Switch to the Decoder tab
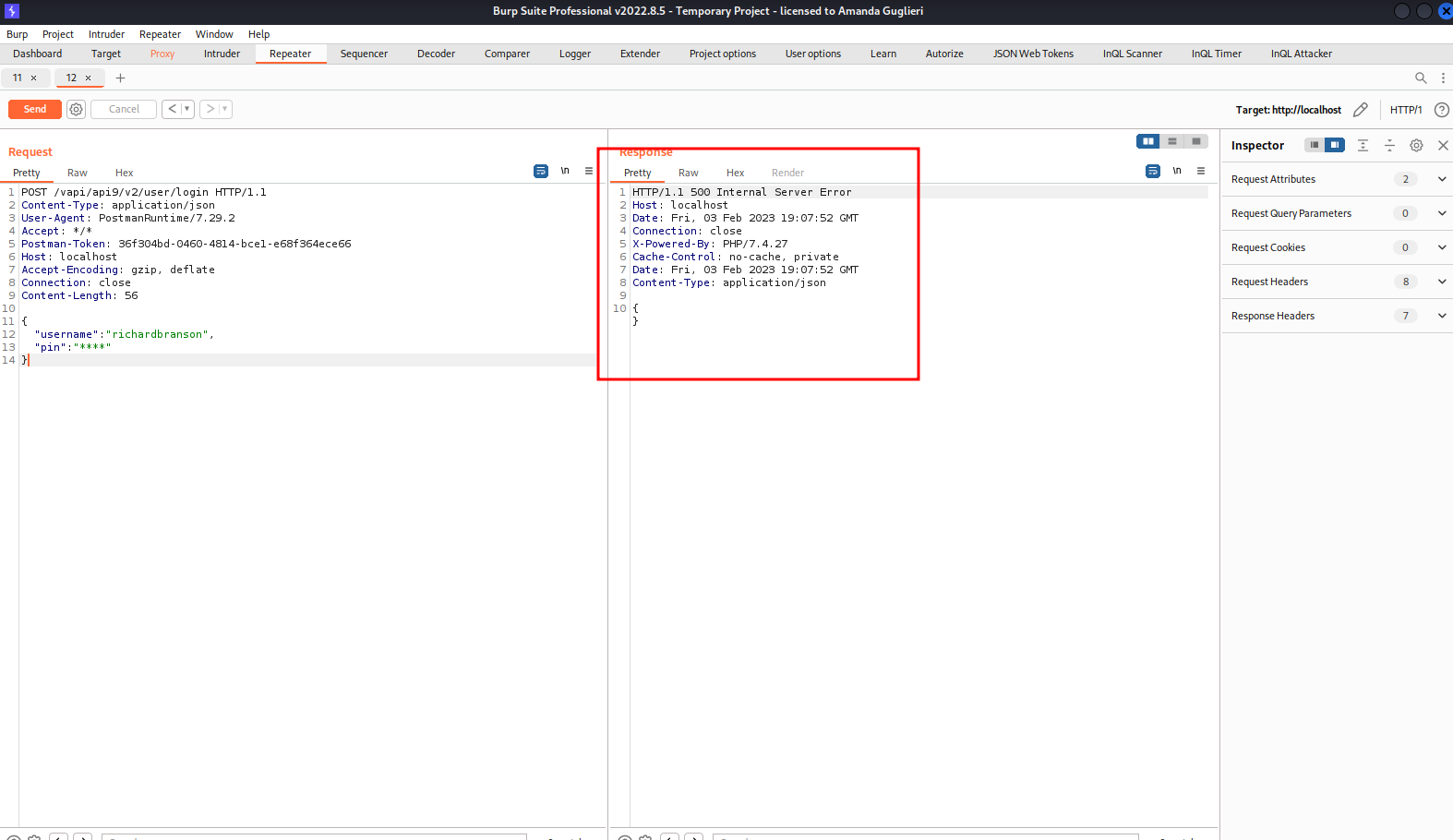This screenshot has height=840, width=1453. pyautogui.click(x=437, y=54)
